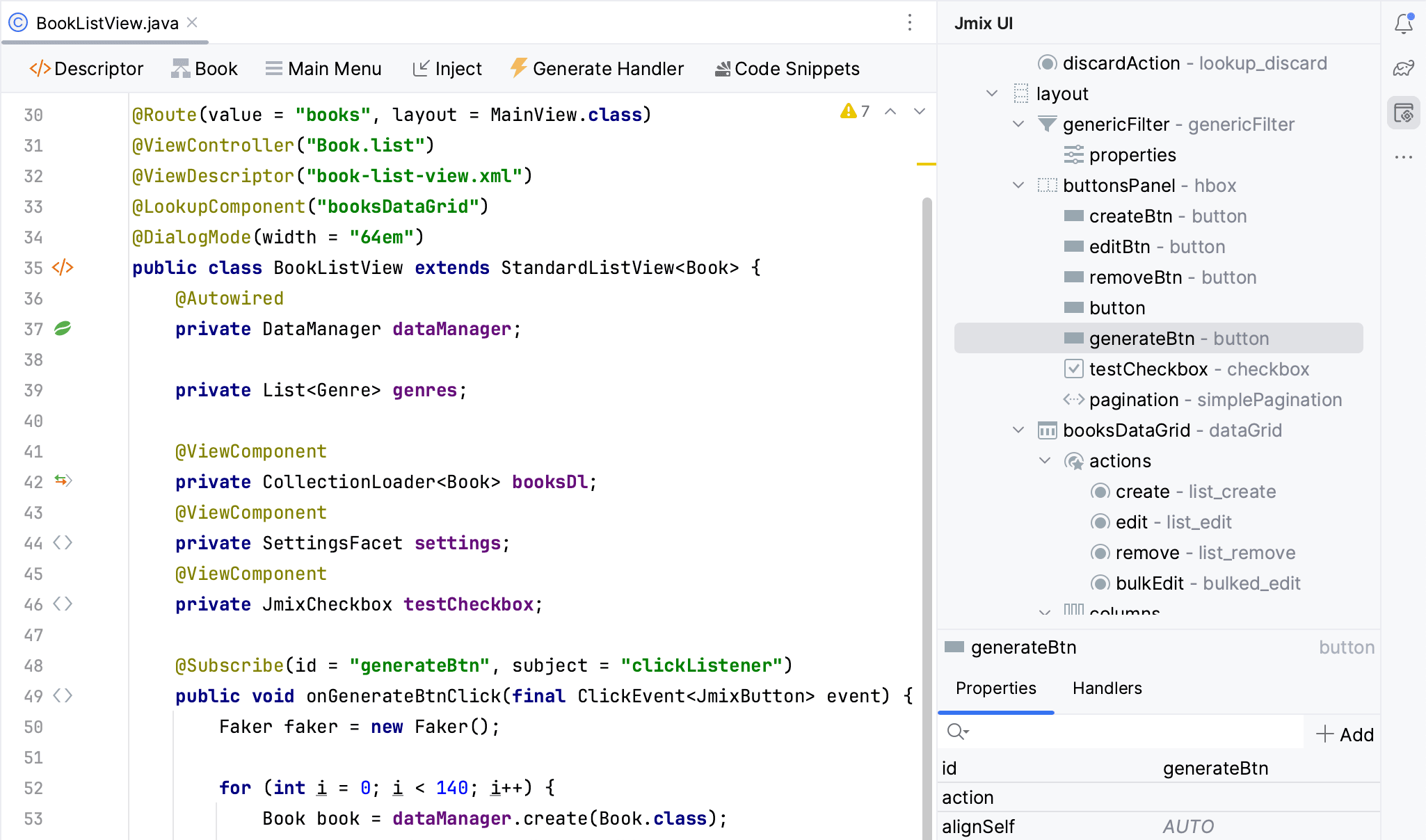Click the Generate Handler lightning icon
The height and width of the screenshot is (840, 1426).
(x=518, y=68)
